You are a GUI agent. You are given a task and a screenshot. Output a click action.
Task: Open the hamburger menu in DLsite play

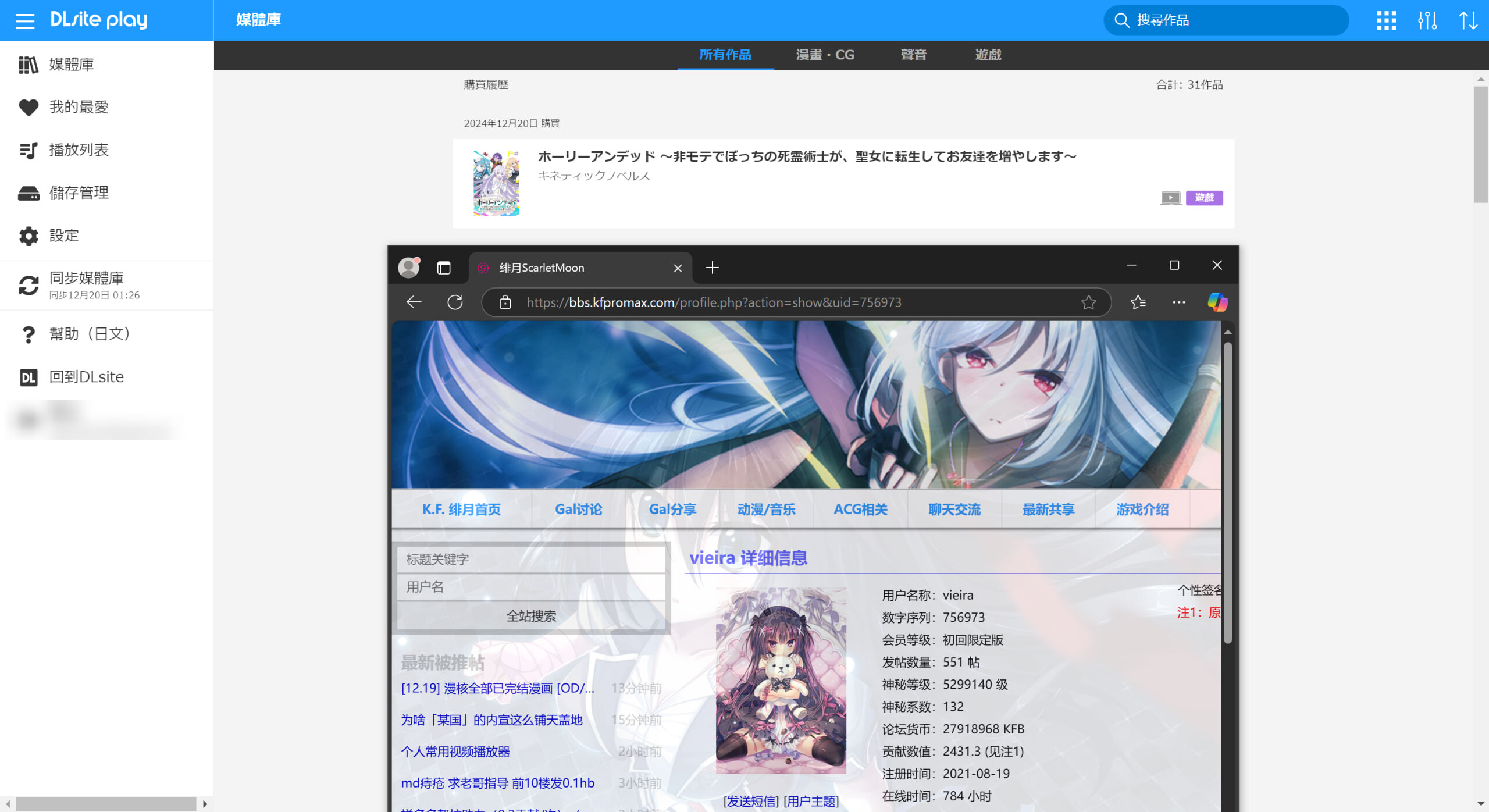25,21
